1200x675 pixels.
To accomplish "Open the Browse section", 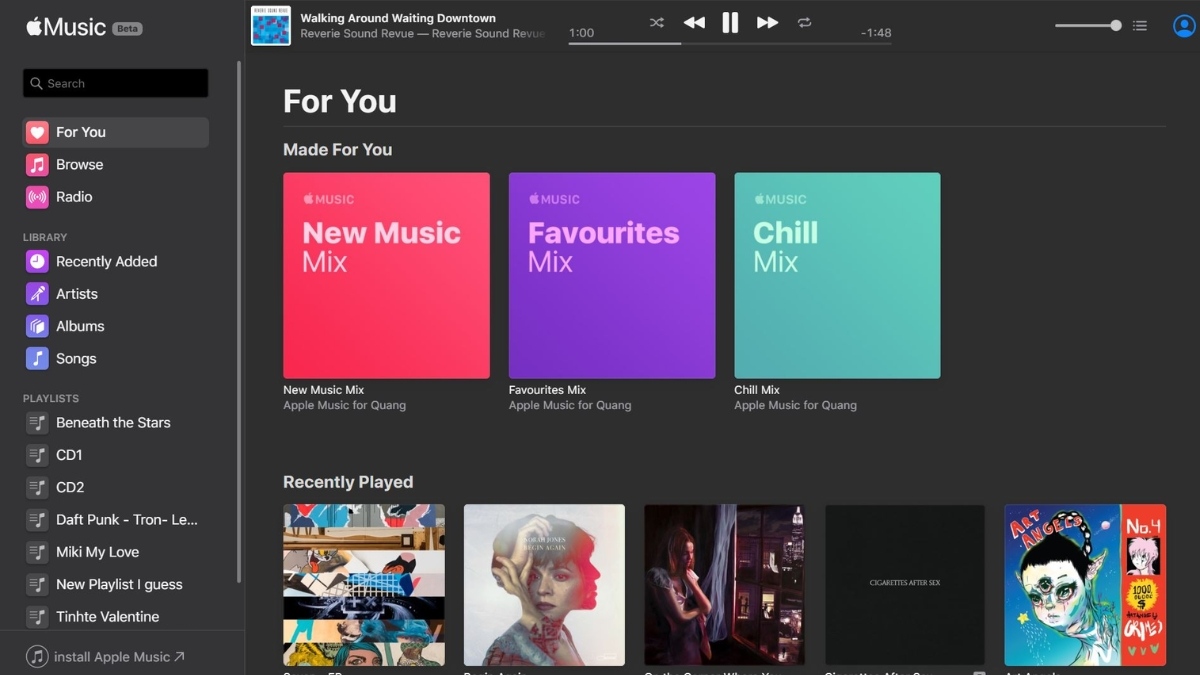I will point(116,164).
